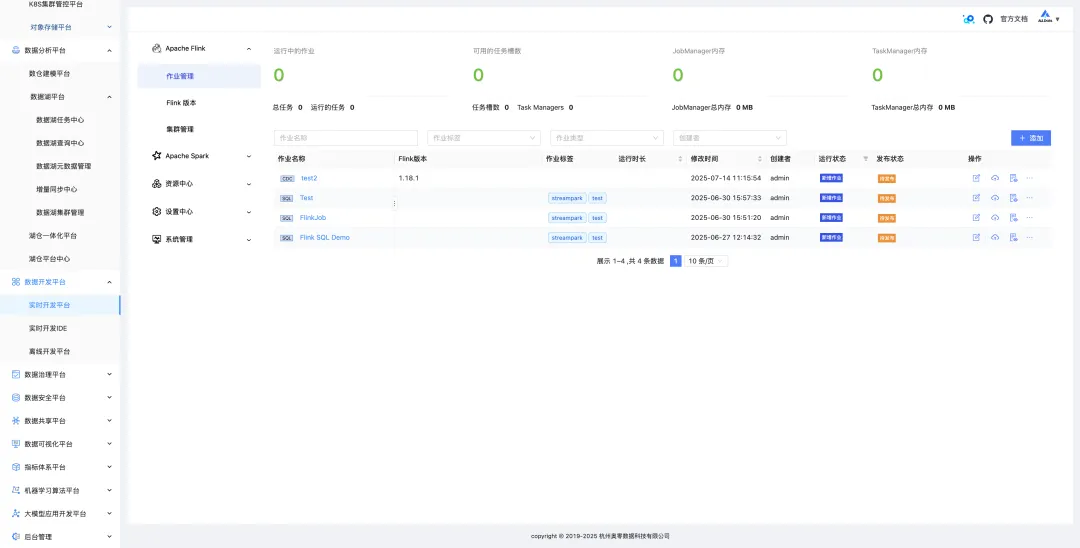The image size is (1080, 548).
Task: Open more actions menu for test2 row
Action: coord(1030,178)
